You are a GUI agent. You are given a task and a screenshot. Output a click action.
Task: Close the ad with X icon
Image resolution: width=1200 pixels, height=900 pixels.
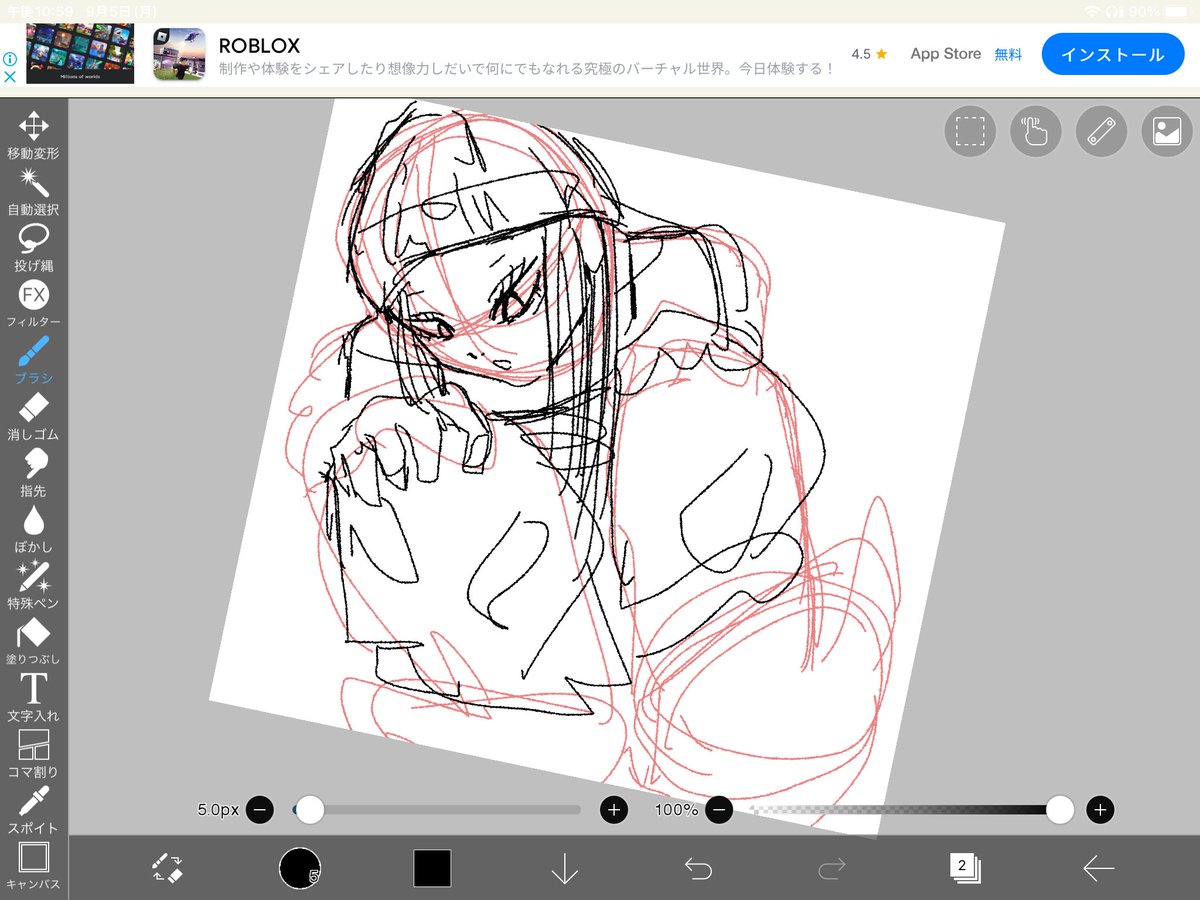coord(8,76)
